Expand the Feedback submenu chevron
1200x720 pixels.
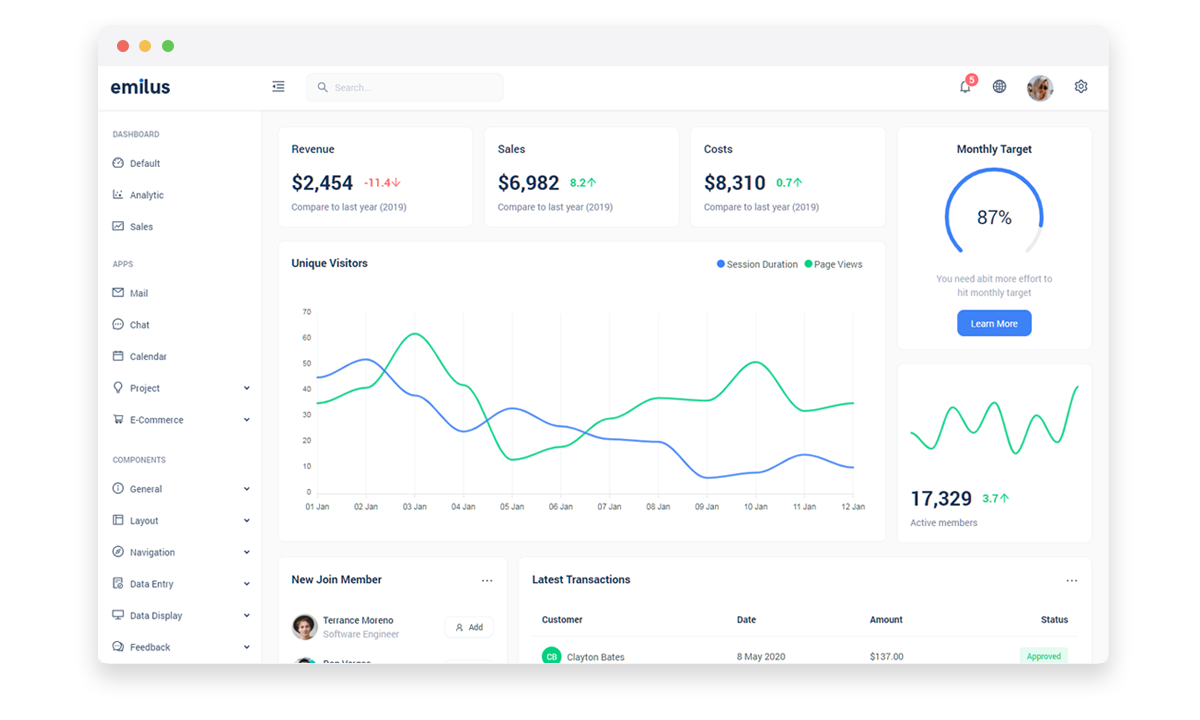point(247,647)
